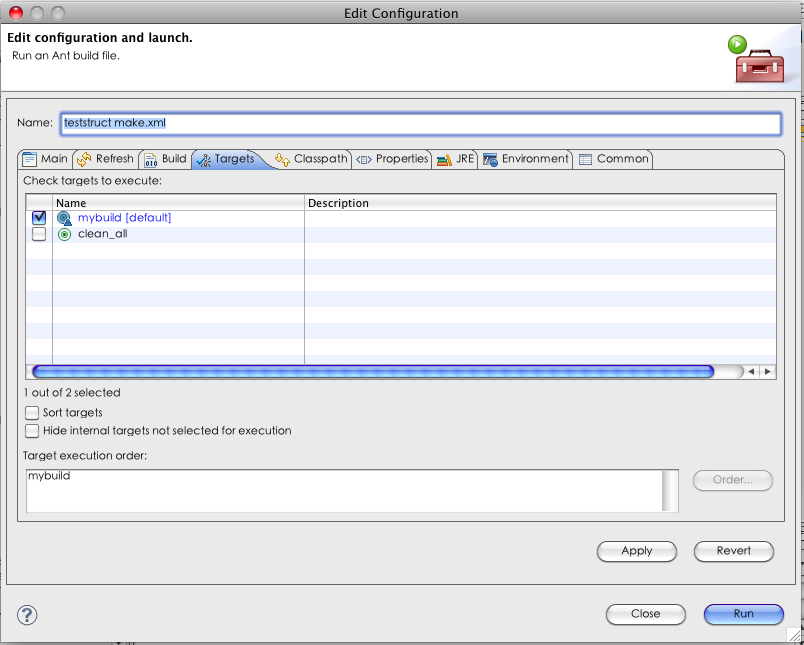Click the help question mark icon
The image size is (804, 645).
click(27, 615)
